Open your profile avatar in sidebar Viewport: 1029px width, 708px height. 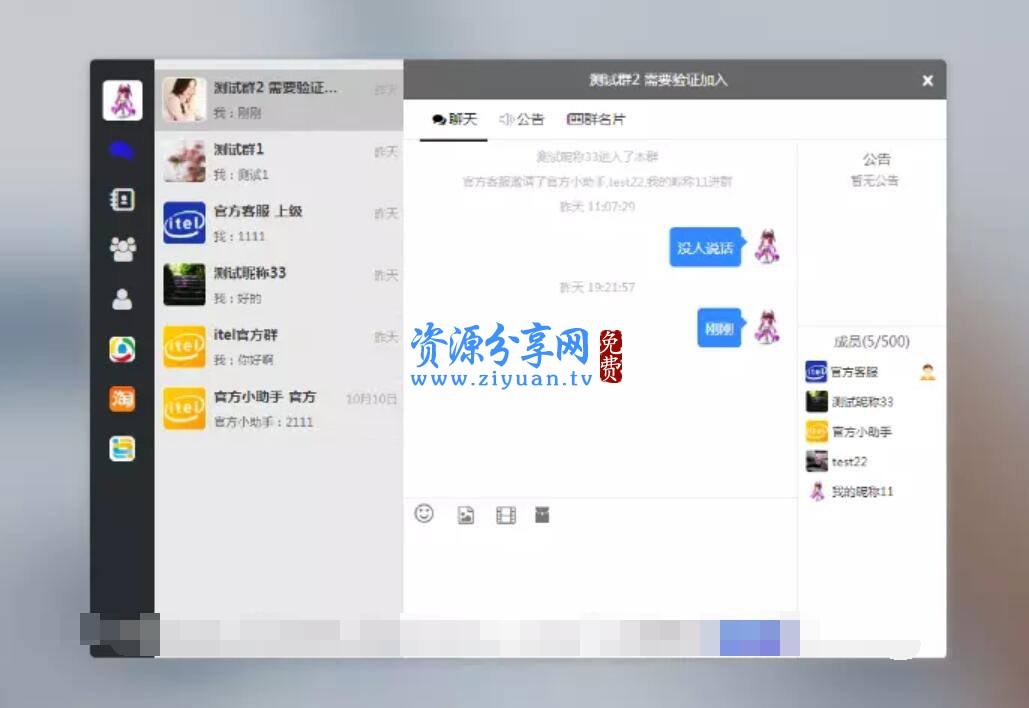click(x=122, y=100)
